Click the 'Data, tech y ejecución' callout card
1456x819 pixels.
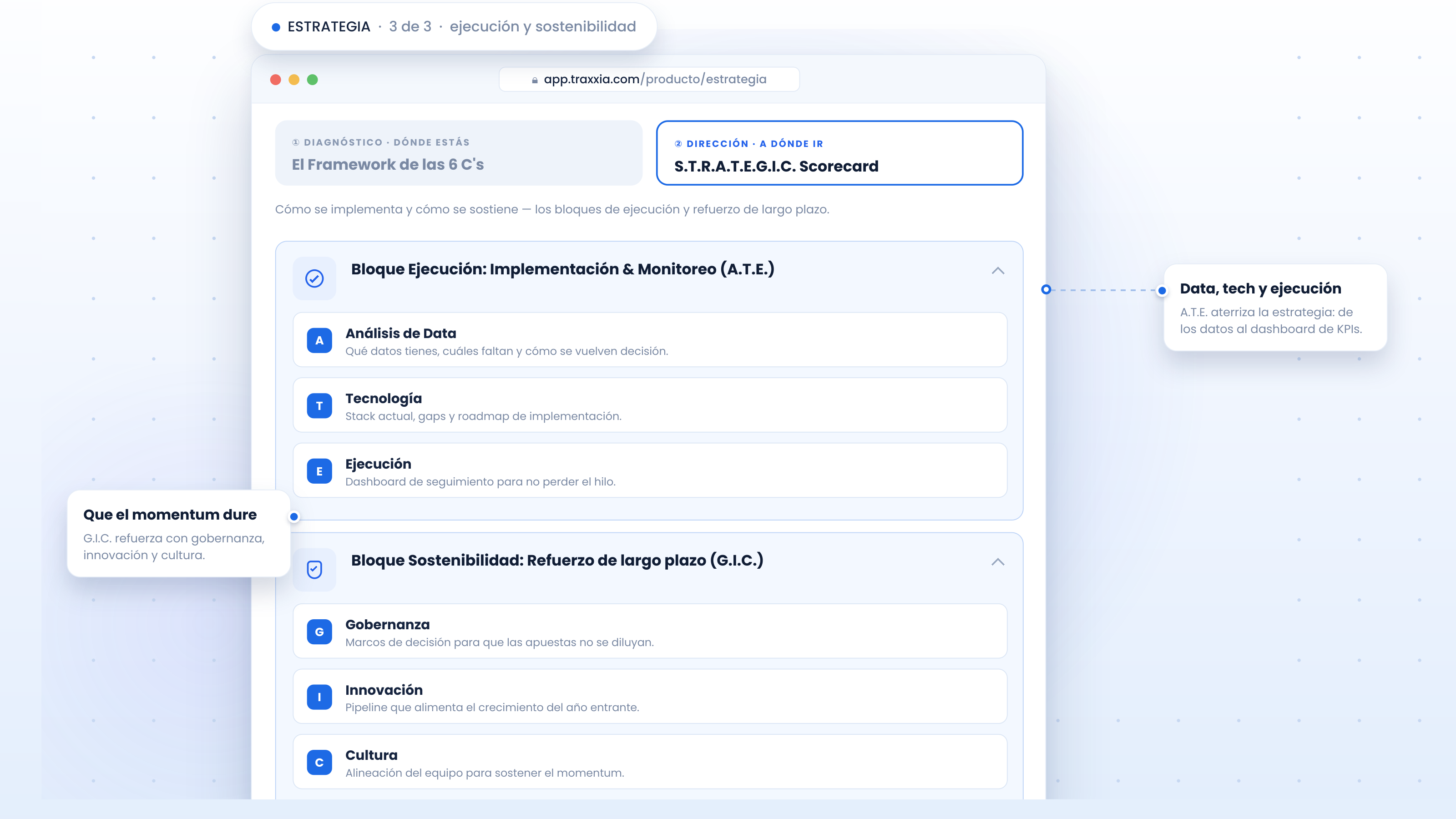(1275, 308)
